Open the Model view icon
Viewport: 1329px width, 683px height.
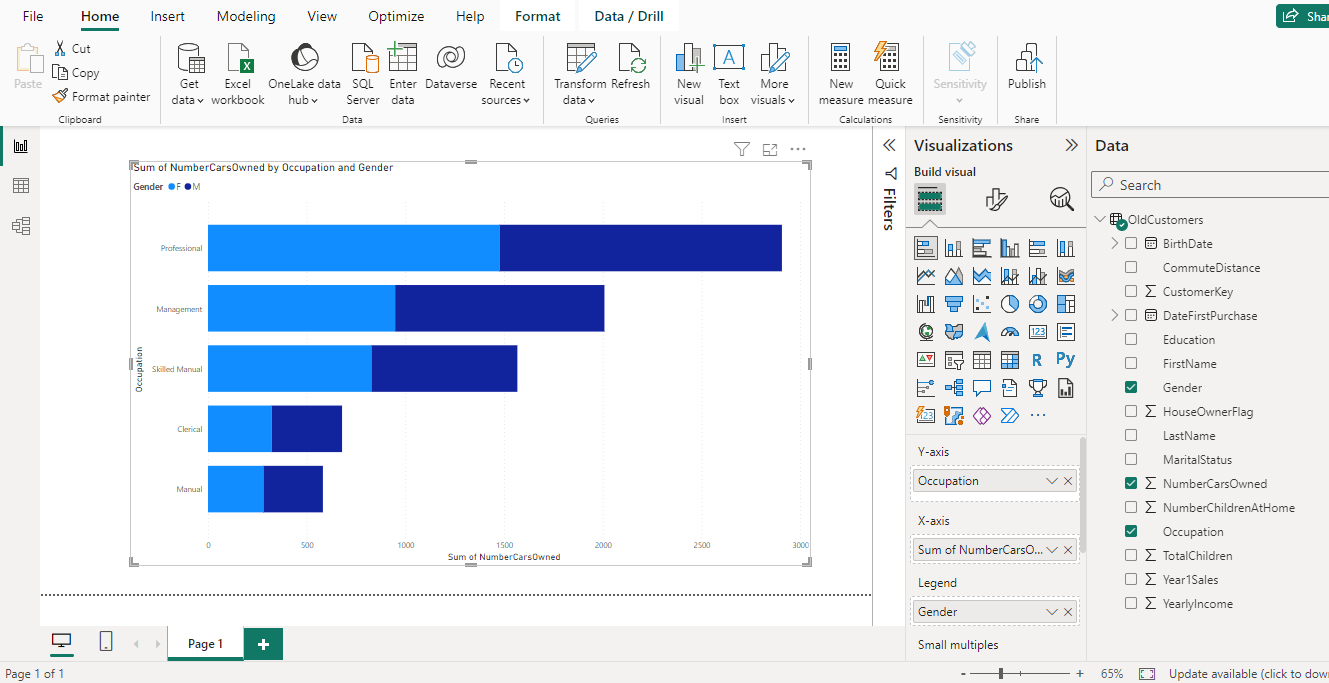pyautogui.click(x=20, y=225)
